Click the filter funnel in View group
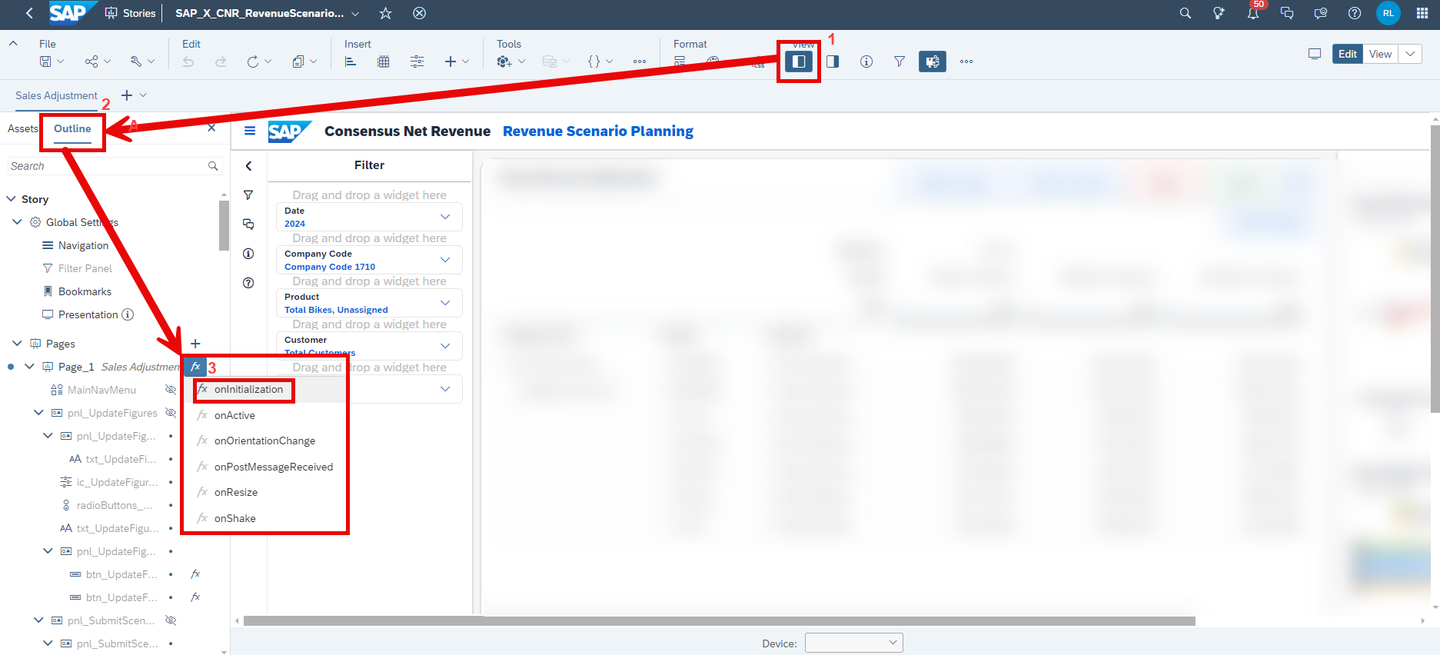This screenshot has height=655, width=1440. (899, 61)
